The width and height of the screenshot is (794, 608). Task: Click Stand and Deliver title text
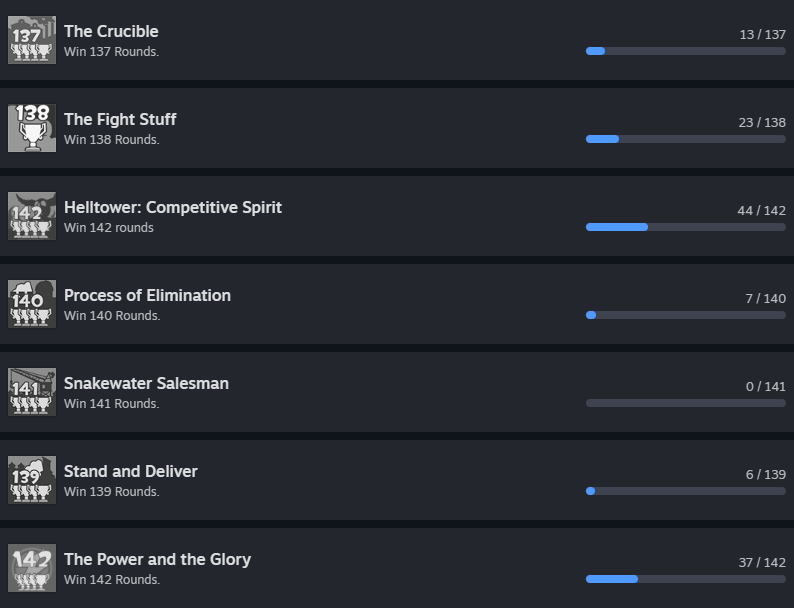(x=131, y=471)
